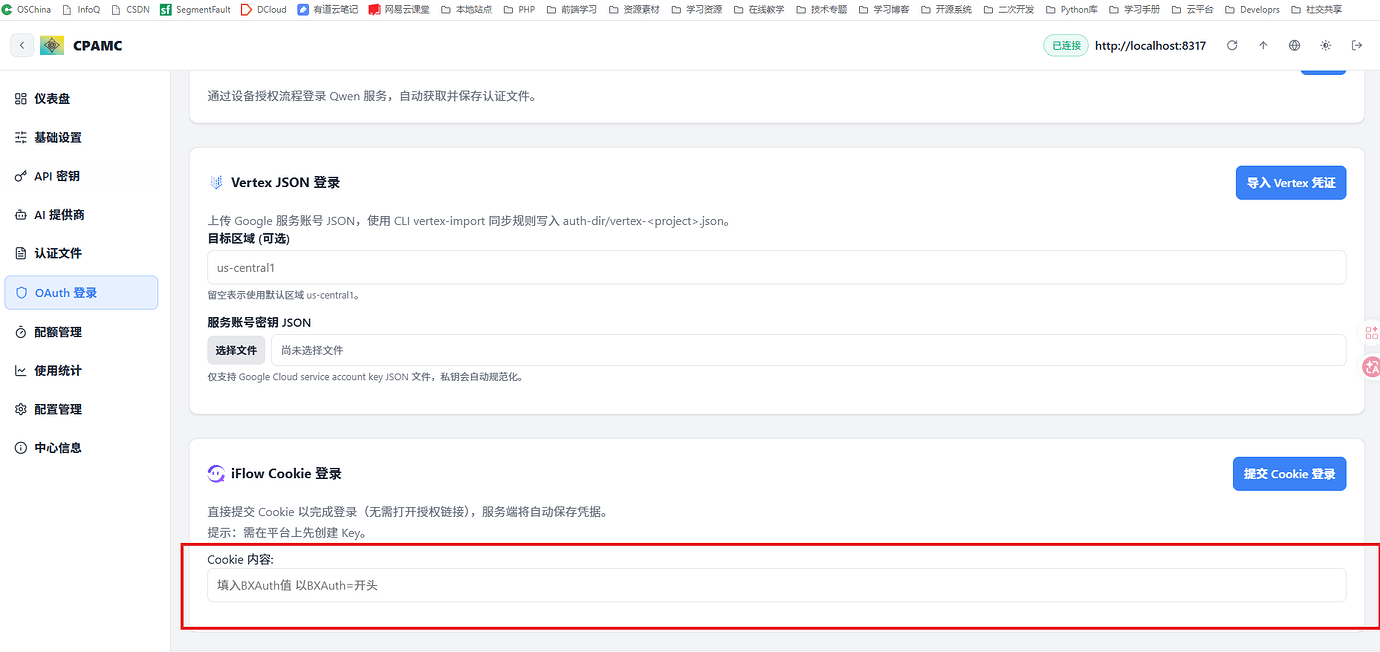Open 认证文件 in sidebar
This screenshot has width=1380, height=652.
coord(81,254)
